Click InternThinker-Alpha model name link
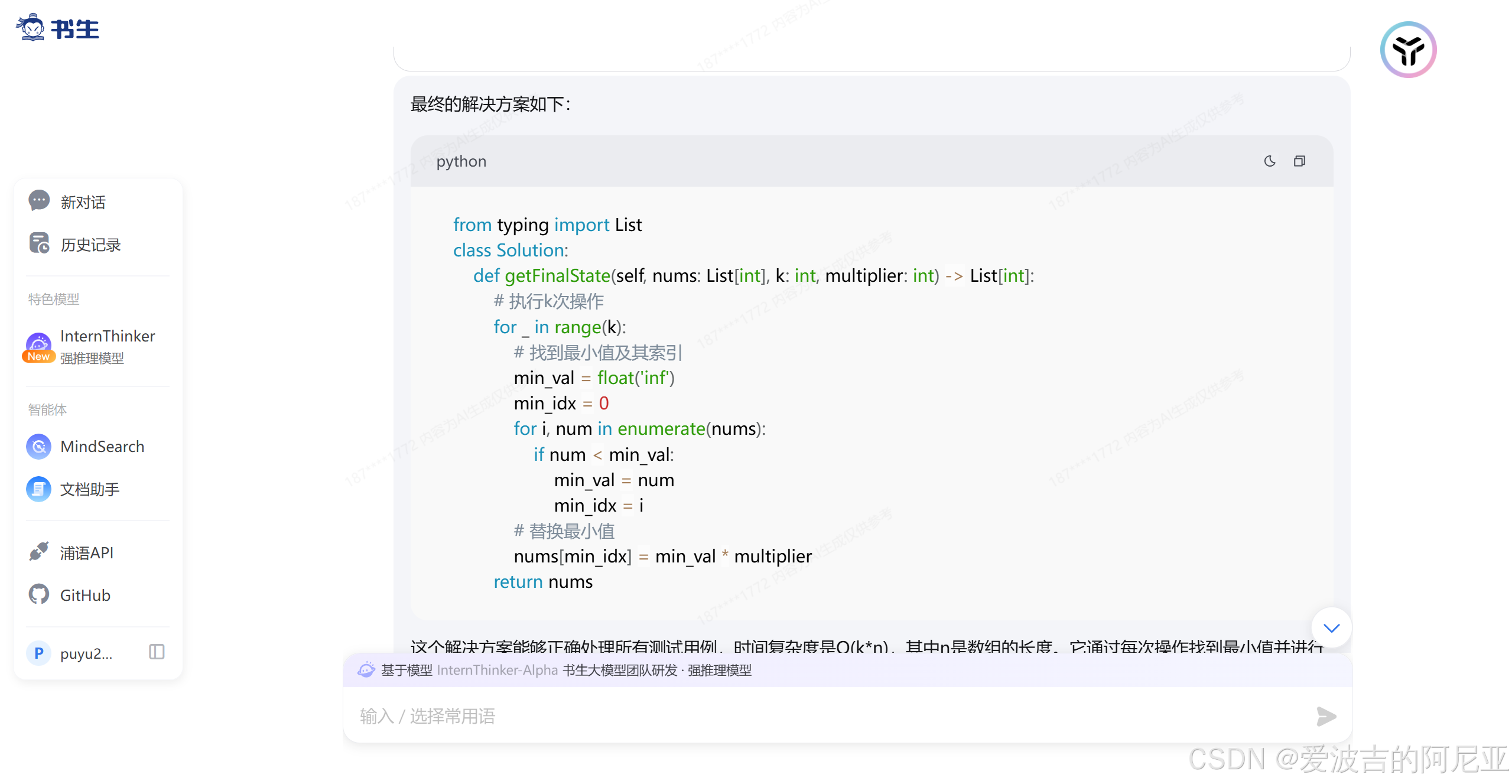 pos(497,670)
